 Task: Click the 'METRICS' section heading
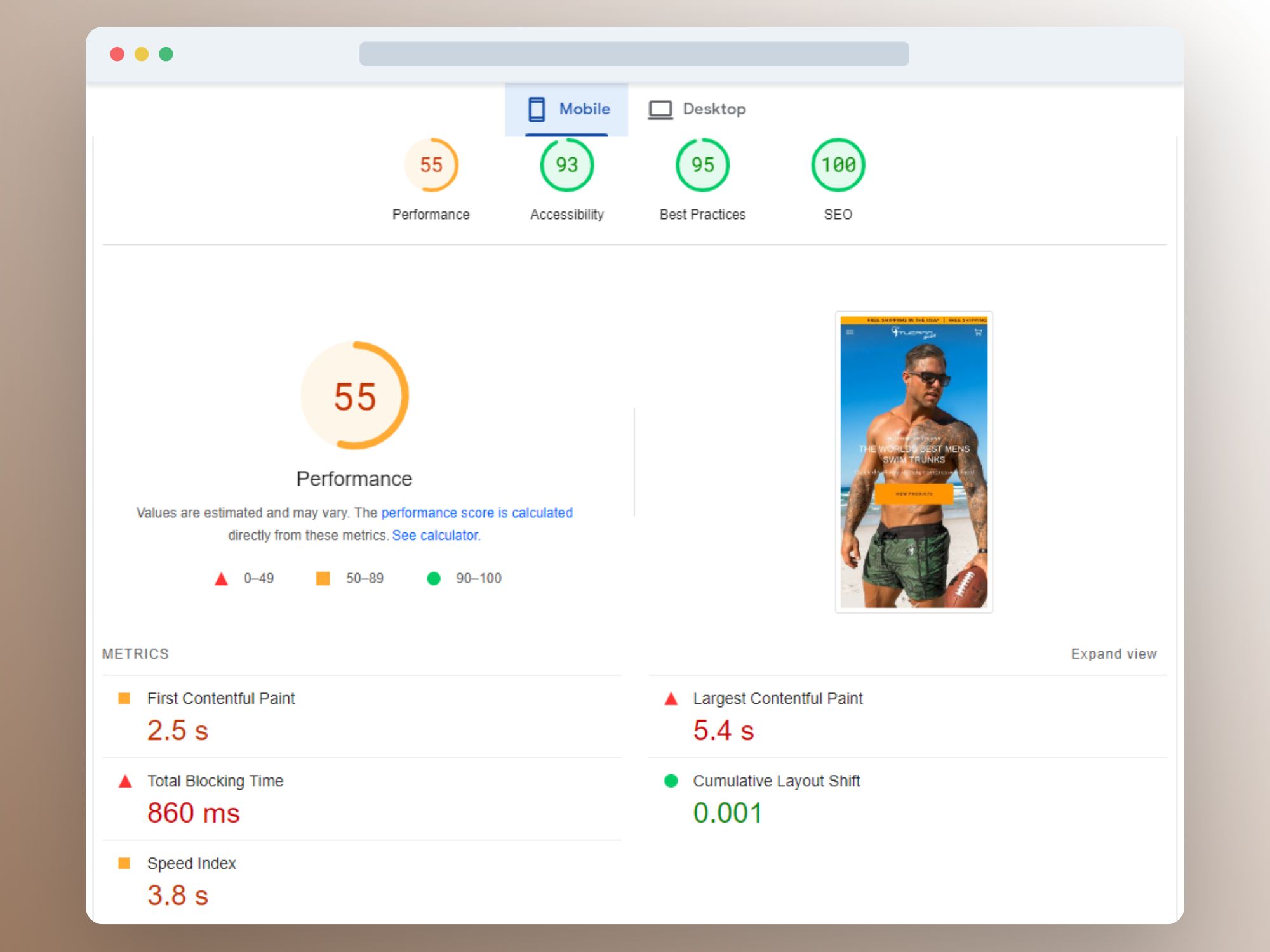point(135,654)
